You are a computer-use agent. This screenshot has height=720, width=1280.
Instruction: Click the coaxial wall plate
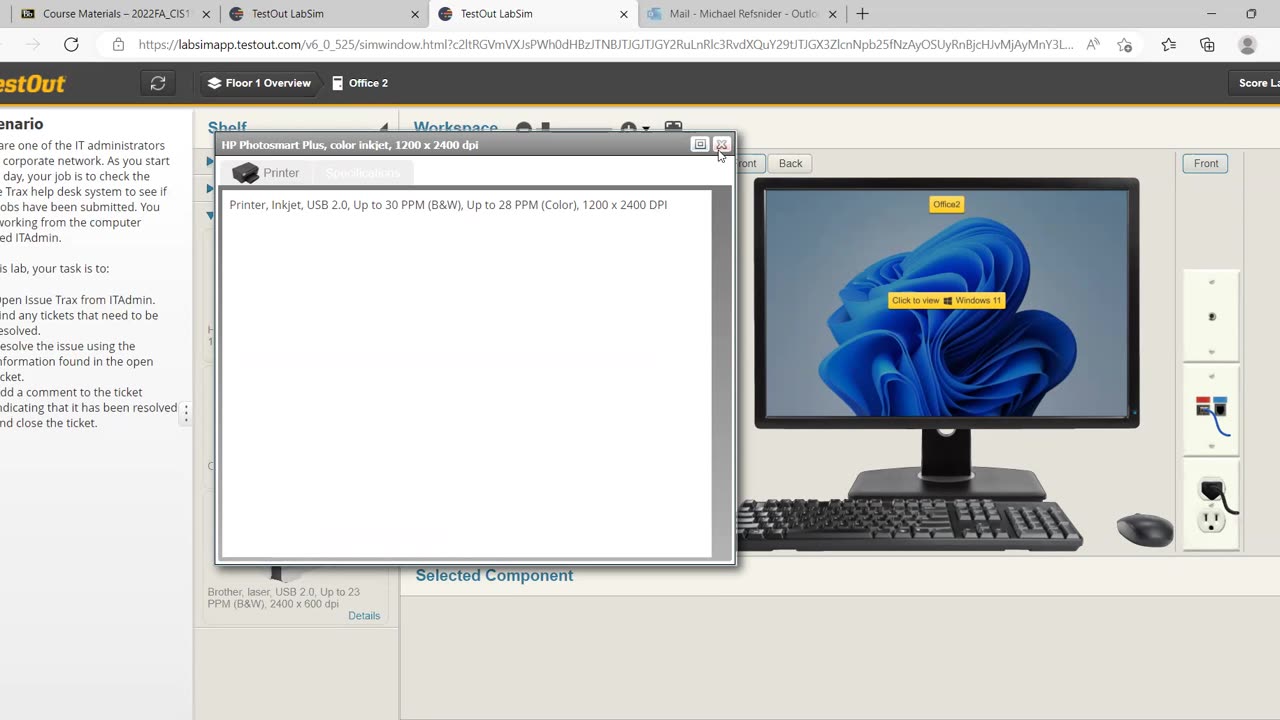tap(1211, 316)
